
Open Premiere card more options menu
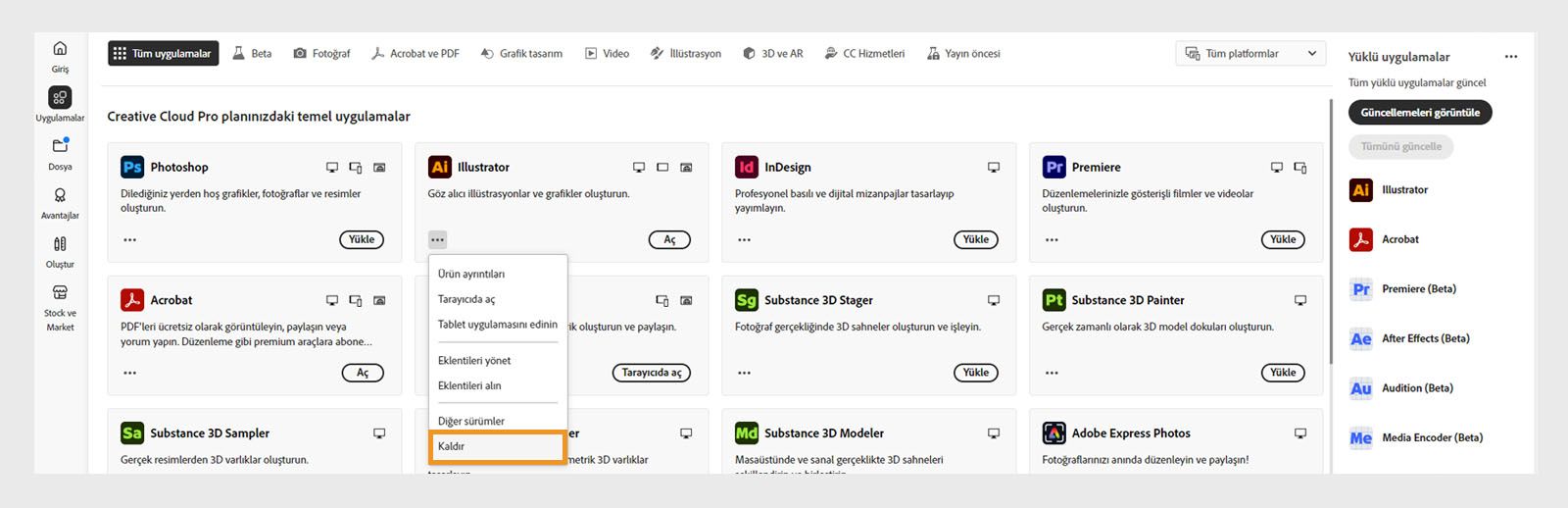point(1052,239)
